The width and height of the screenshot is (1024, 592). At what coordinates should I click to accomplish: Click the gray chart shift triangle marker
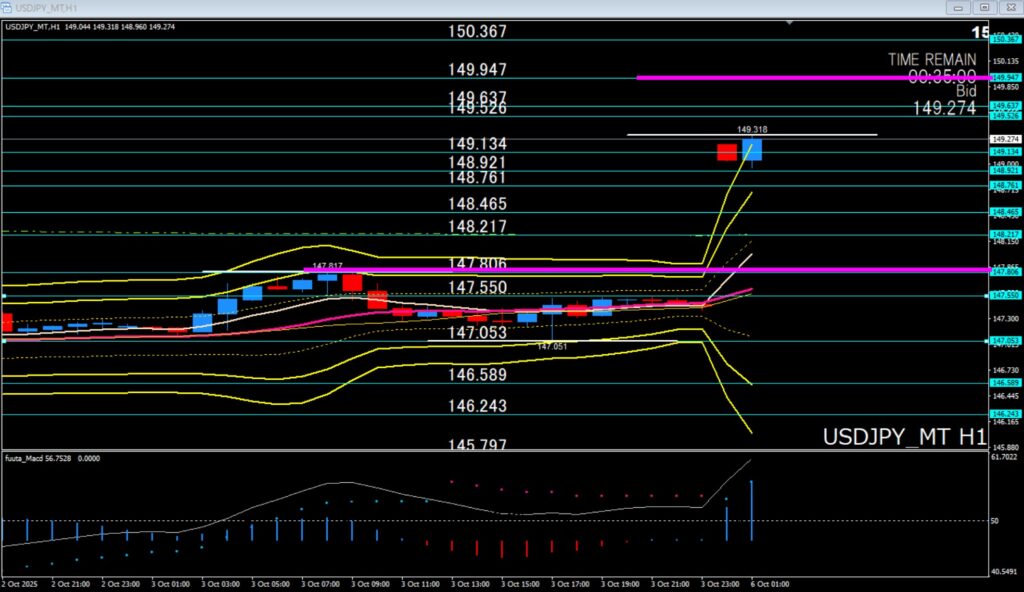[x=790, y=22]
